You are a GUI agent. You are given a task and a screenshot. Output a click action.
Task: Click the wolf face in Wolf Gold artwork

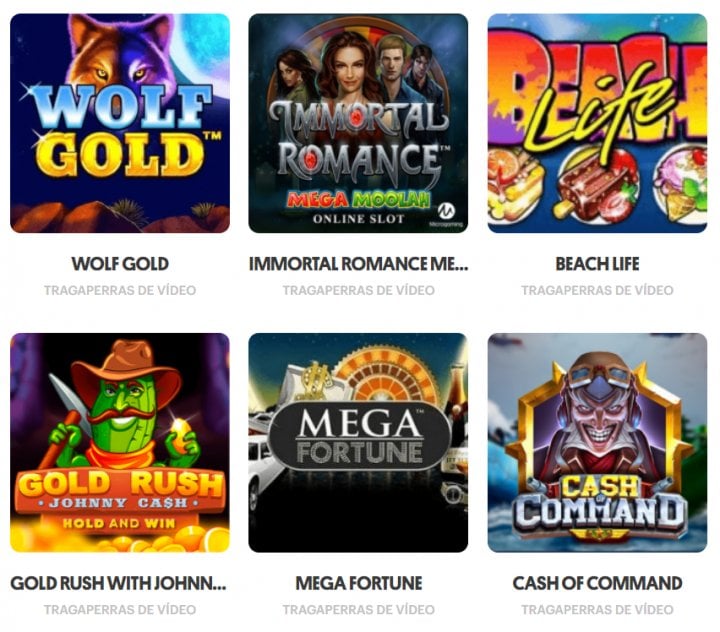120,57
